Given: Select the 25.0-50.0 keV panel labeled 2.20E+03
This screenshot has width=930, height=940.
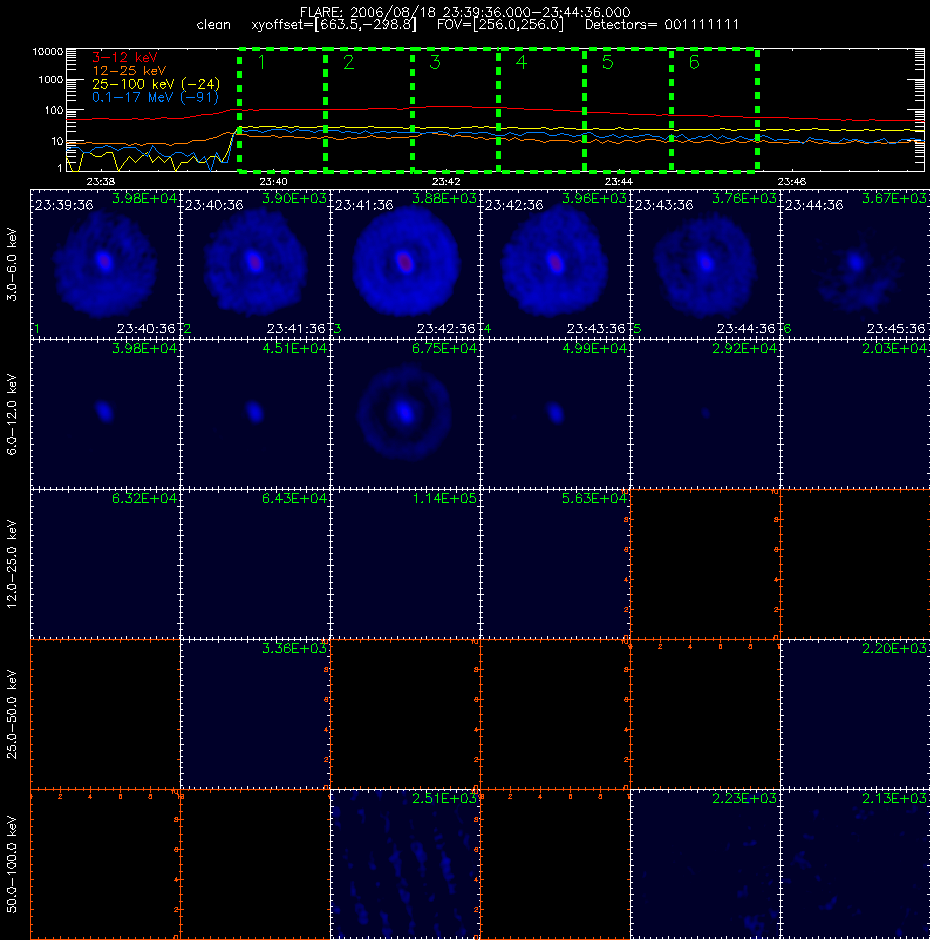Looking at the screenshot, I should (x=856, y=714).
